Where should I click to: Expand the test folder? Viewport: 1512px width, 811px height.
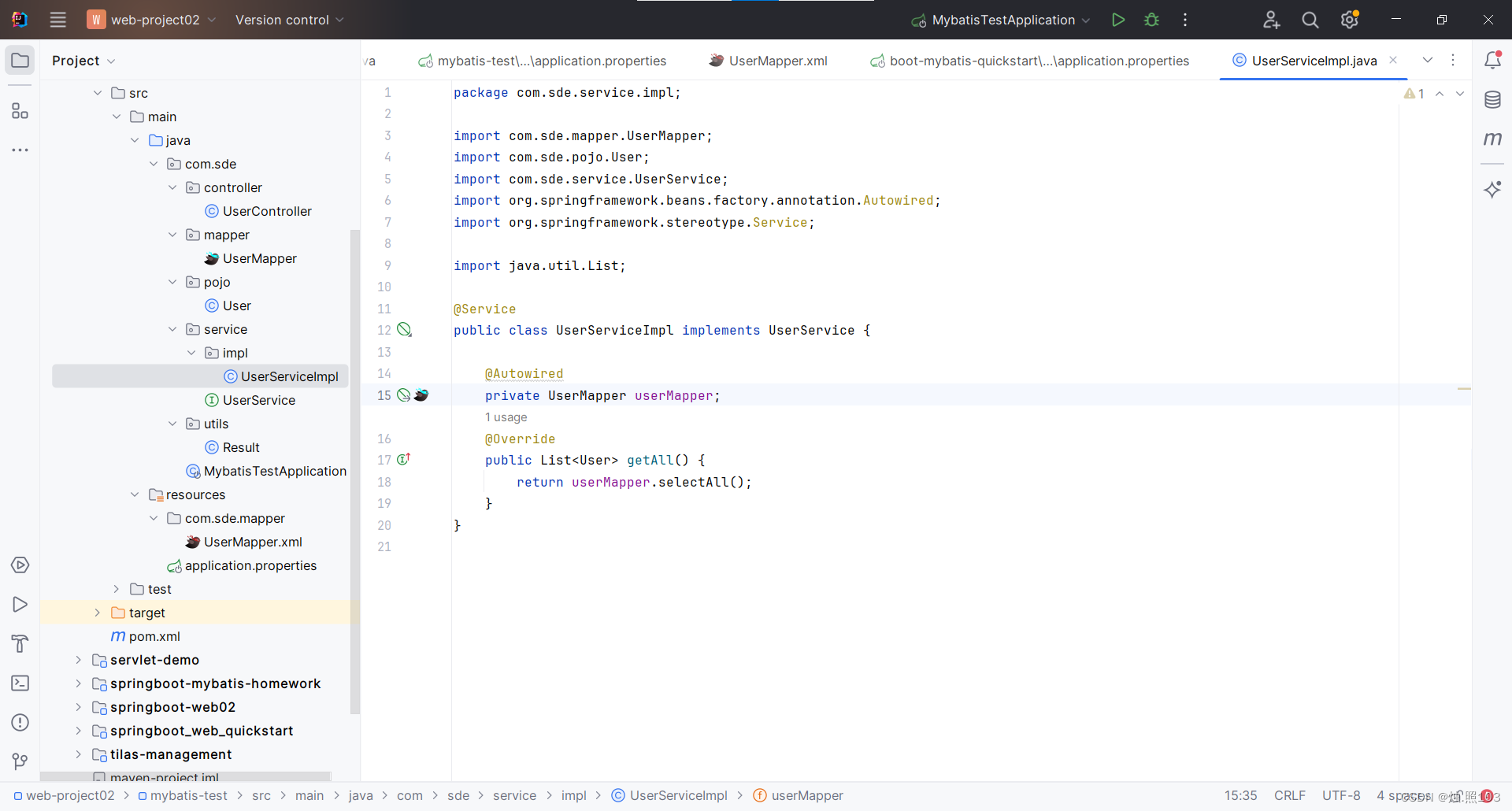pos(116,589)
